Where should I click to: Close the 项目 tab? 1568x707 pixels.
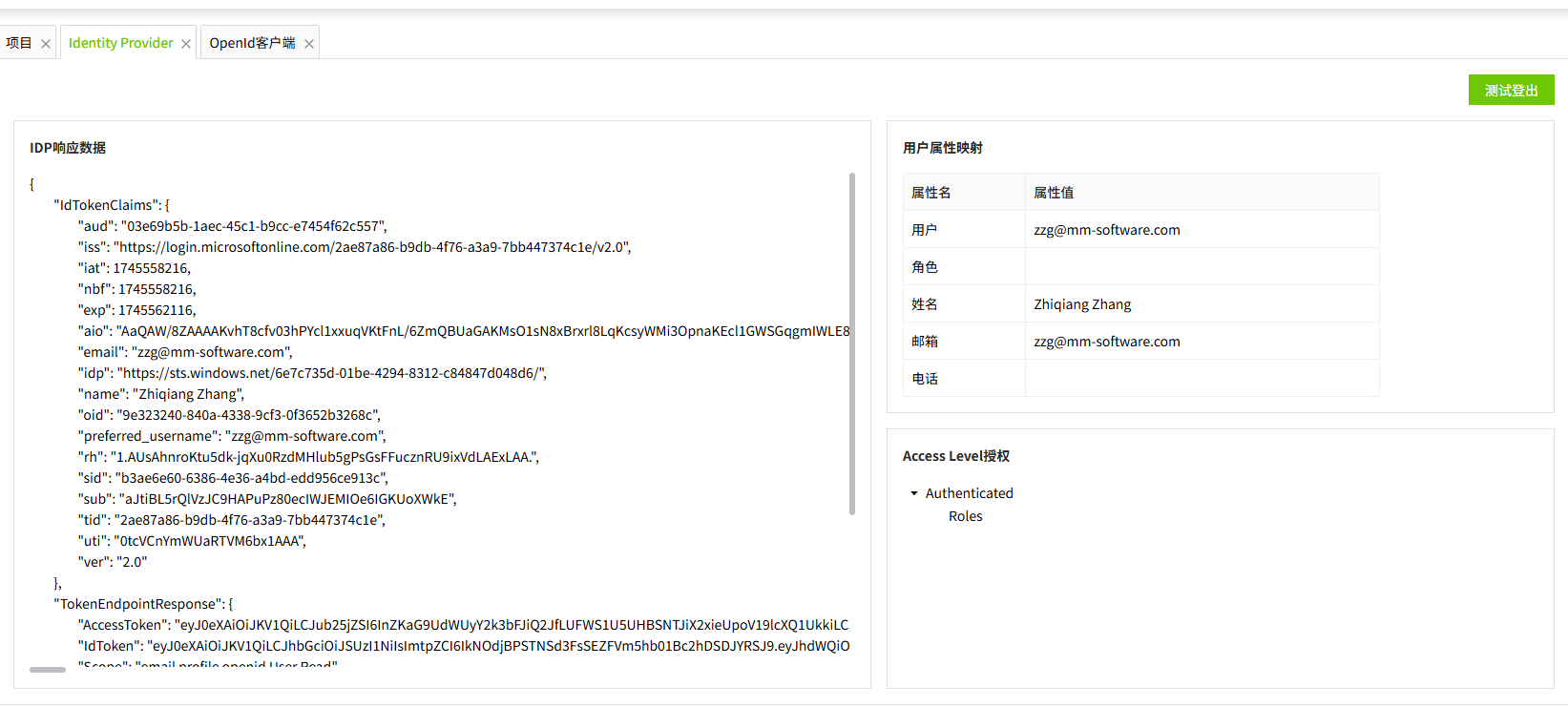(46, 44)
